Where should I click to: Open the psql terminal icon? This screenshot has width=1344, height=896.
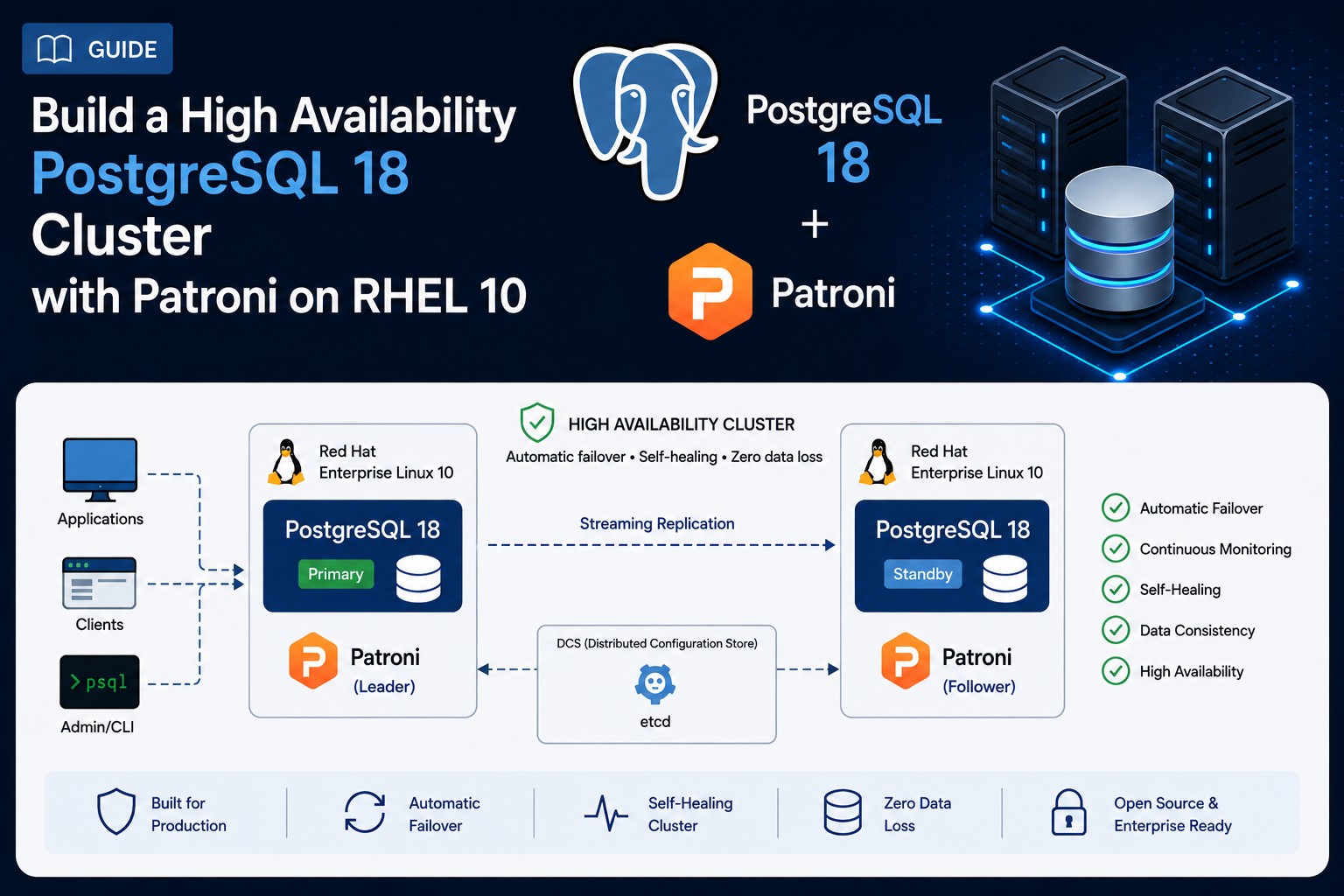click(x=100, y=682)
